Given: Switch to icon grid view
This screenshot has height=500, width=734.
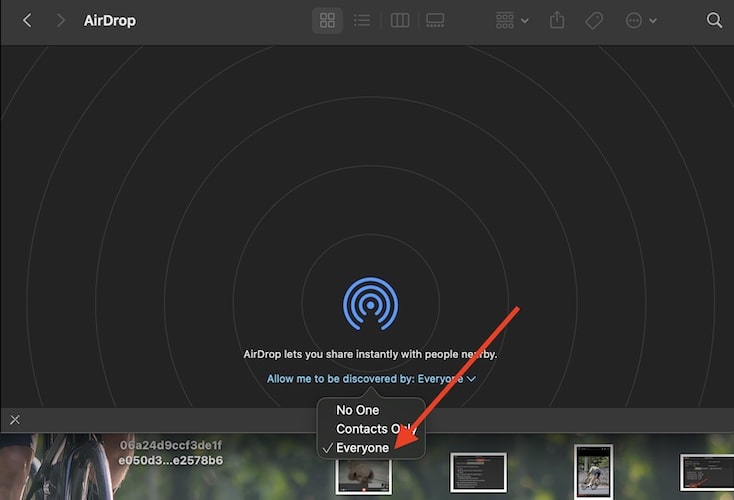Looking at the screenshot, I should click(x=327, y=20).
